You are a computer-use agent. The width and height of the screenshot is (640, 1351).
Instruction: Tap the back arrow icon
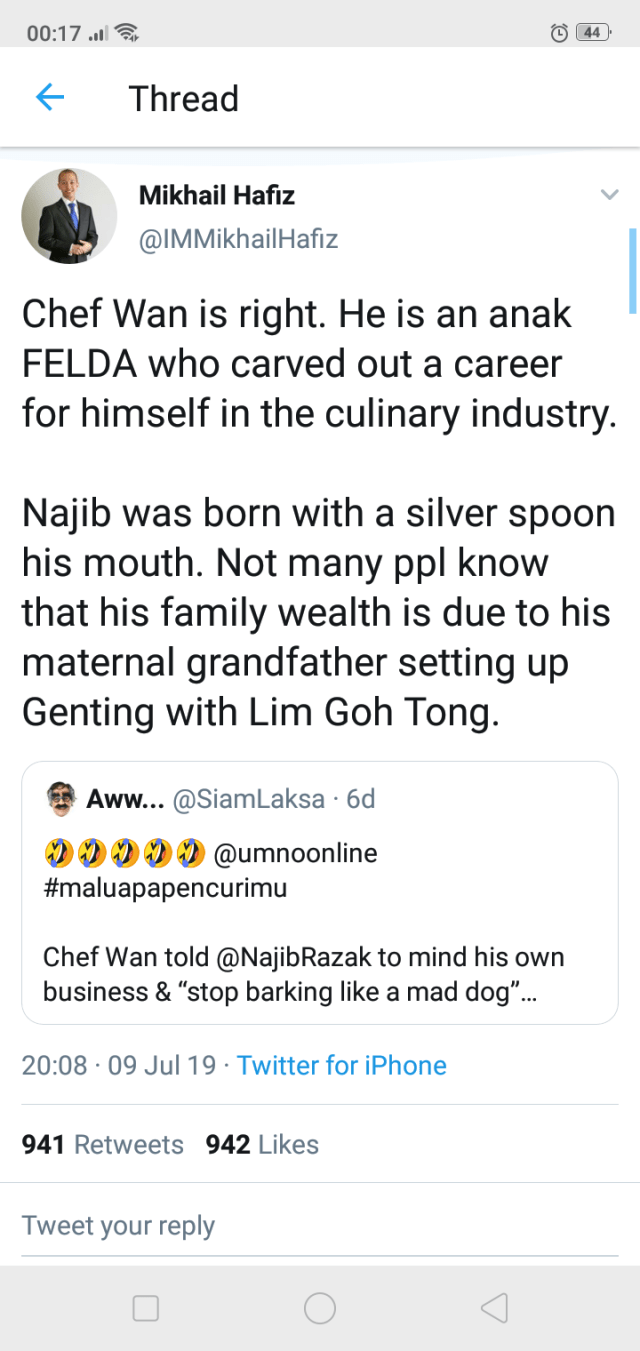point(49,97)
